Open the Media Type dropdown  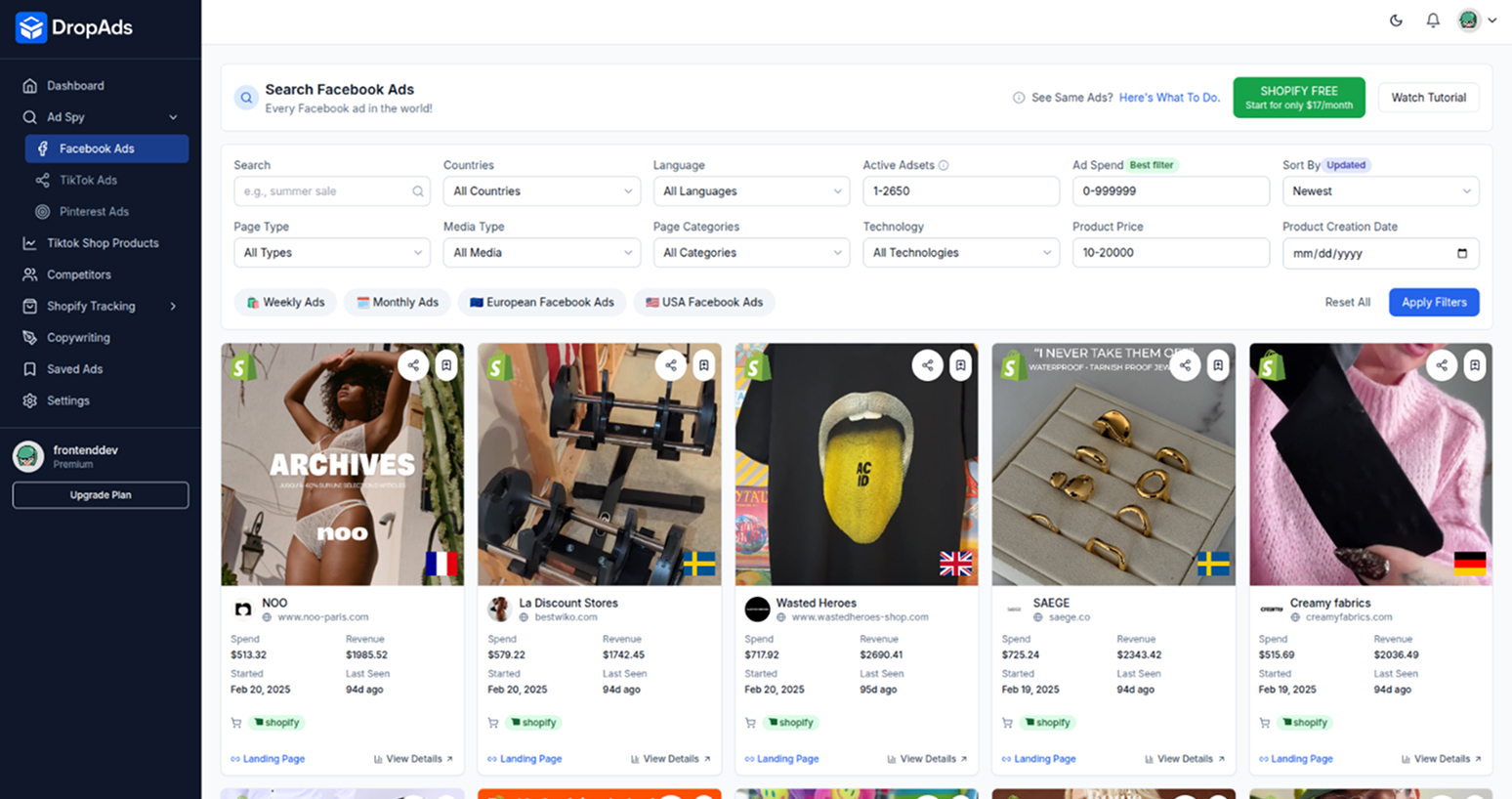541,253
